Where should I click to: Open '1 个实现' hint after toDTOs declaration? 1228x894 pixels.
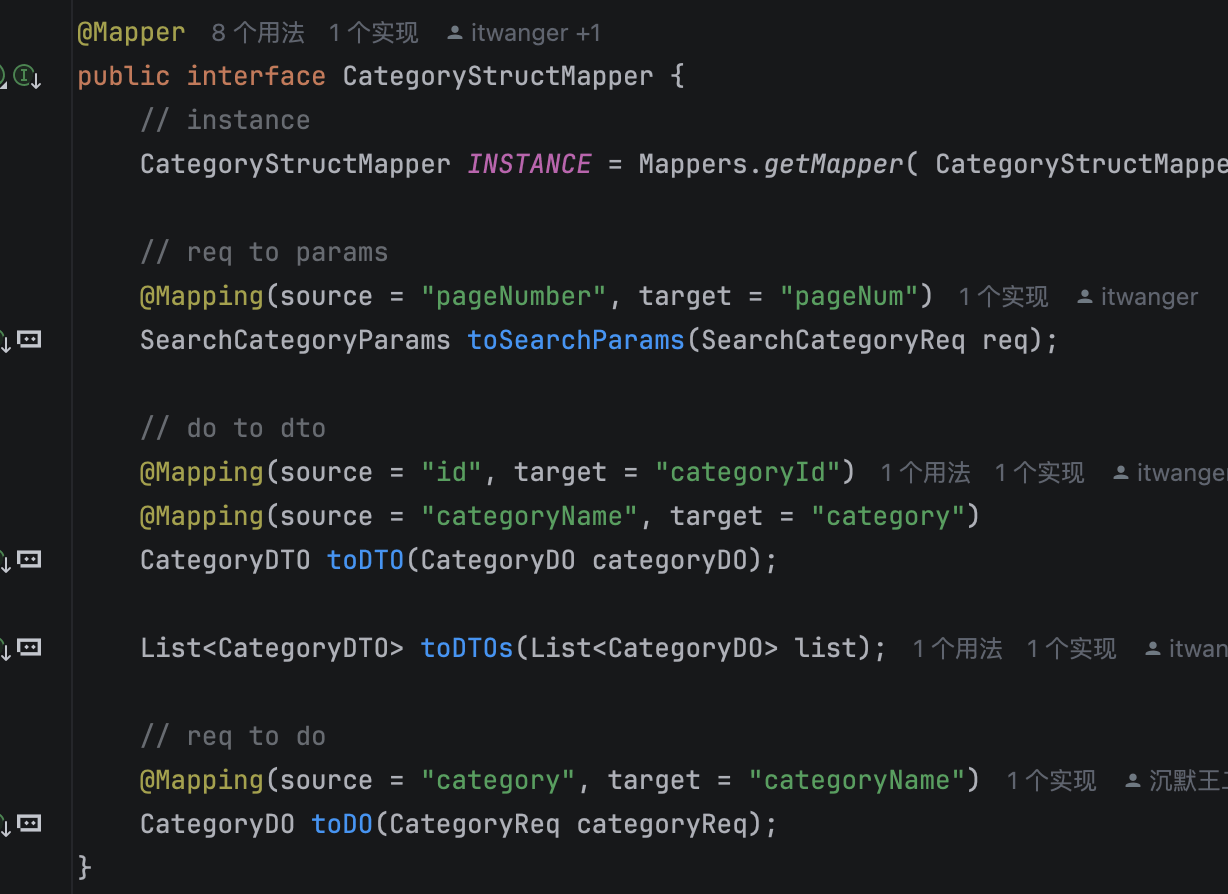1071,649
